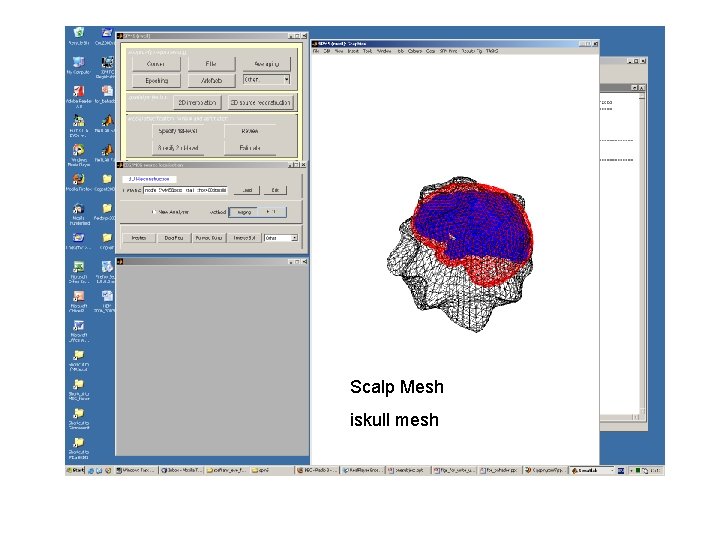
Task: Open the View menu in SPM Graphics window
Action: tap(339, 51)
